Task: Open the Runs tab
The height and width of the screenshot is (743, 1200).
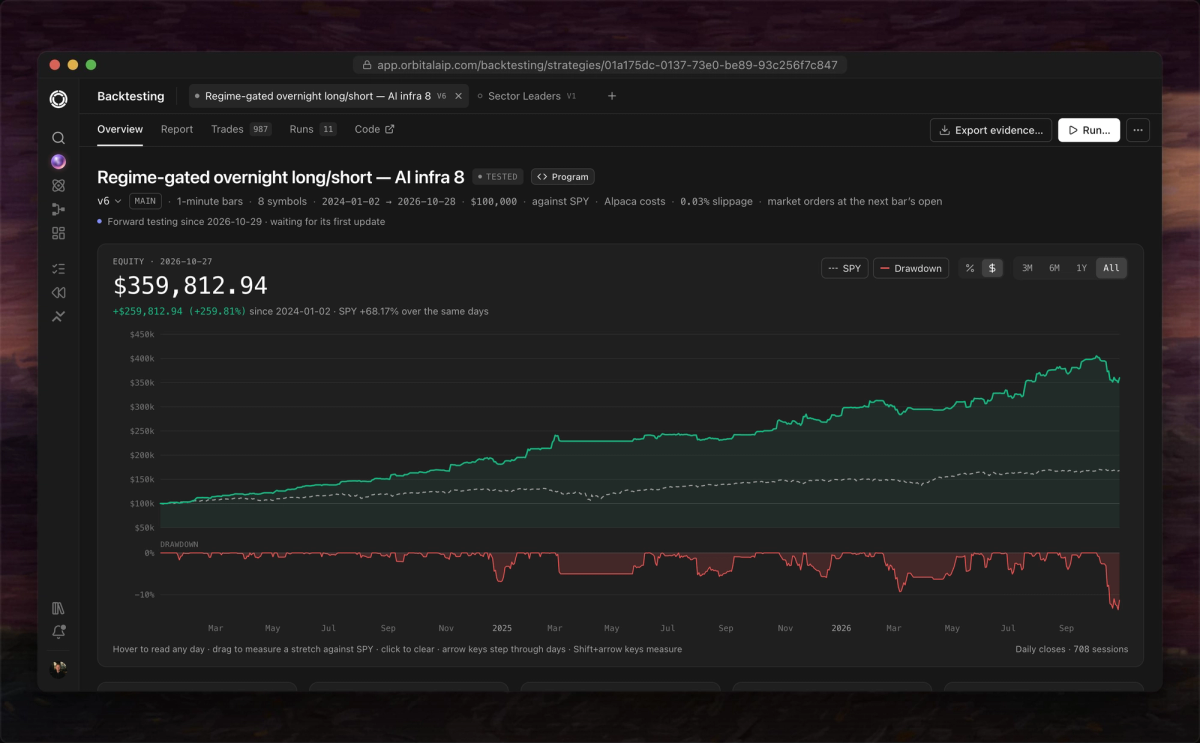Action: click(x=313, y=129)
